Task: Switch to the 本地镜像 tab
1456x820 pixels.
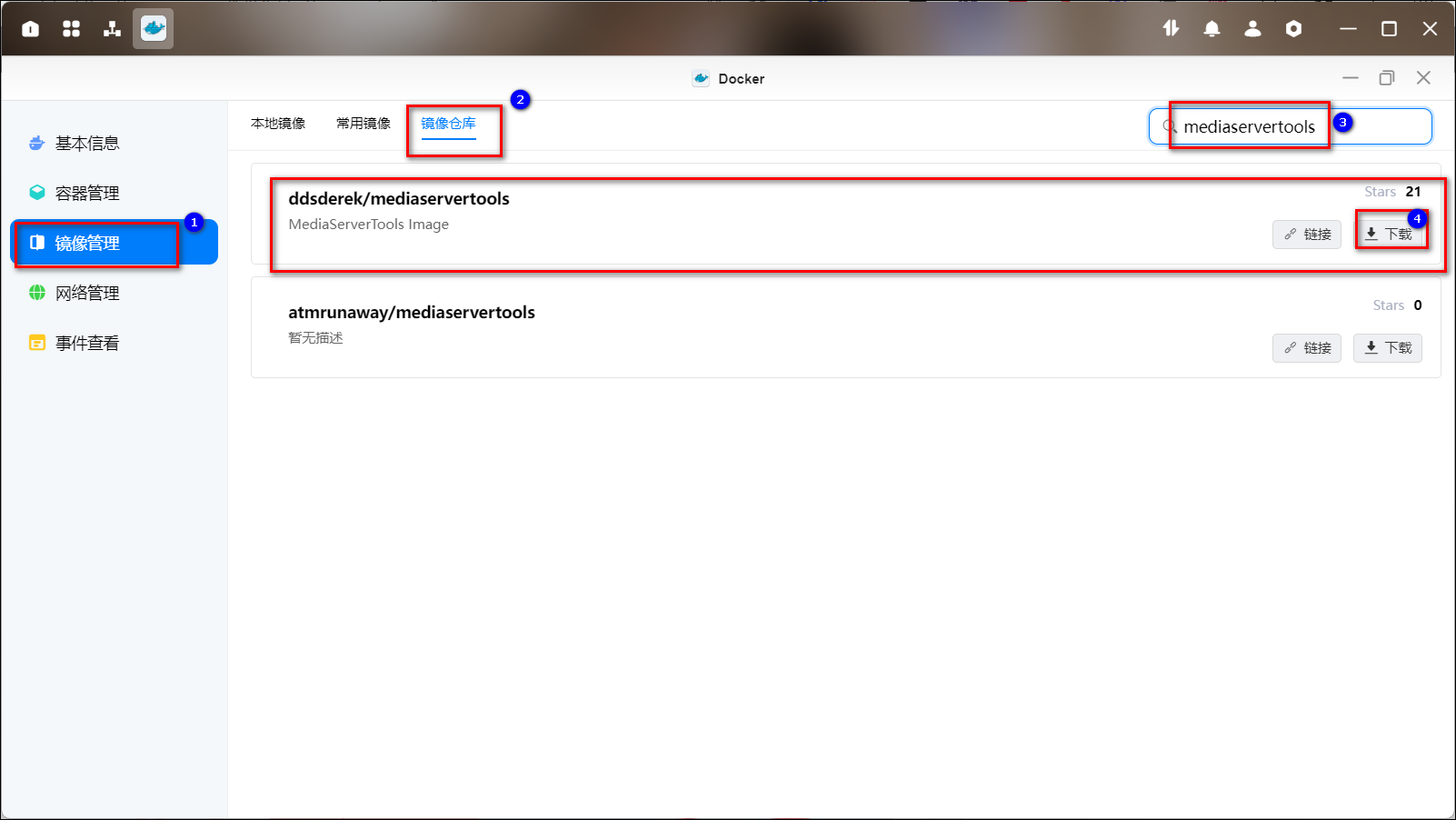Action: click(278, 124)
